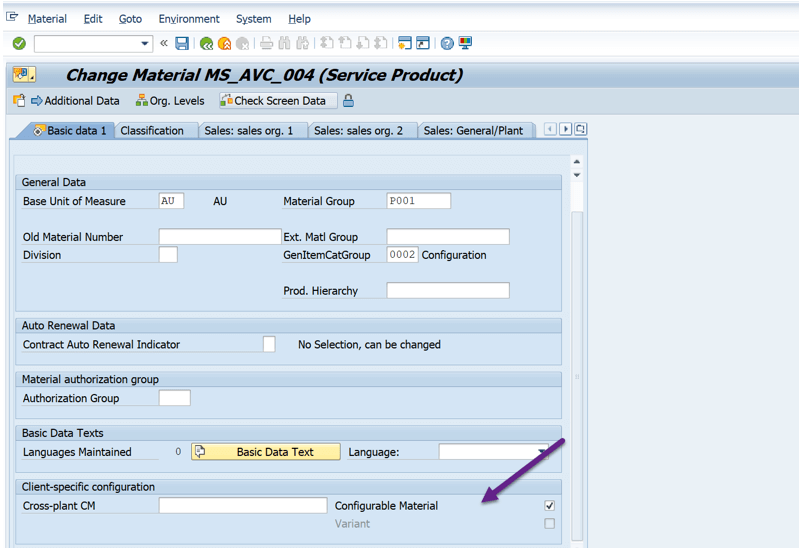Click scroll up arrow of form area

577,162
